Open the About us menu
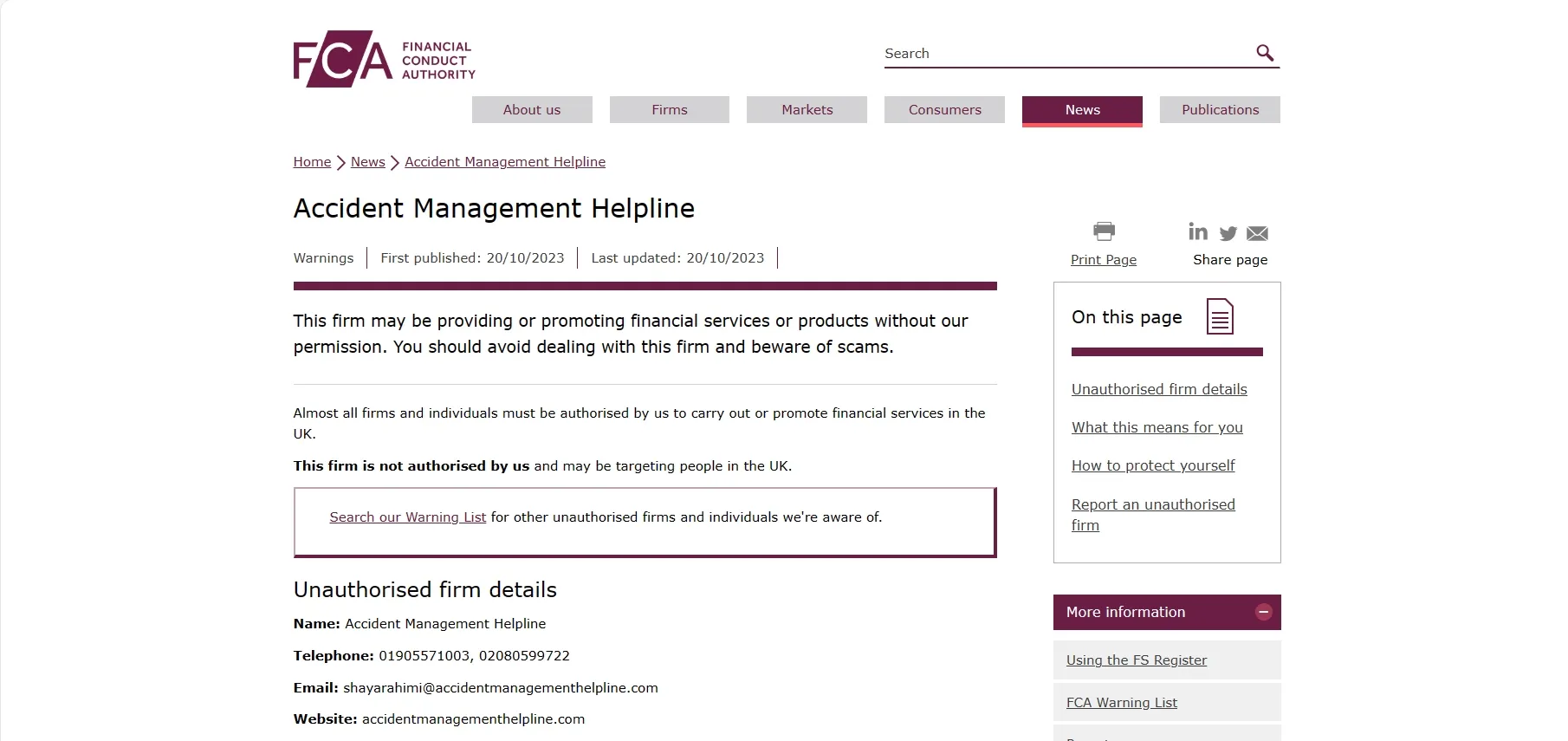This screenshot has width=1568, height=741. coord(532,110)
